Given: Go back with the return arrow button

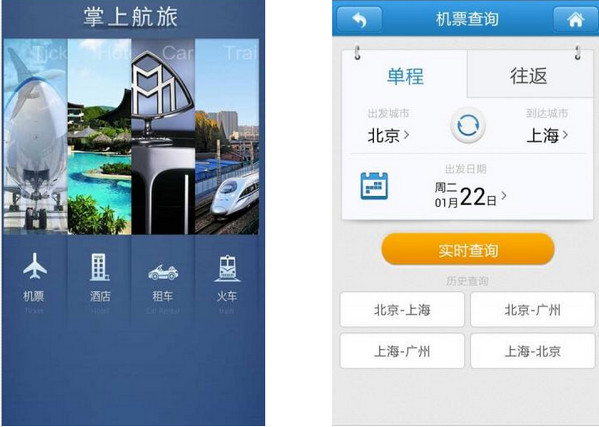Looking at the screenshot, I should click(x=359, y=19).
